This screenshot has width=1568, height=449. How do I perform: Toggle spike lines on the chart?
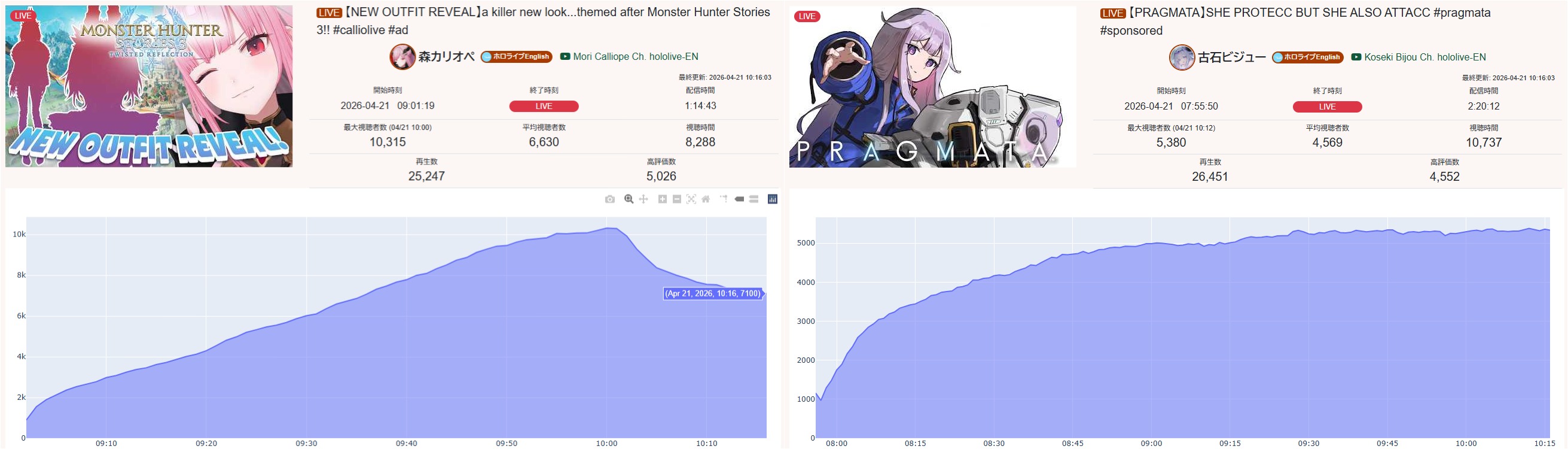(724, 199)
